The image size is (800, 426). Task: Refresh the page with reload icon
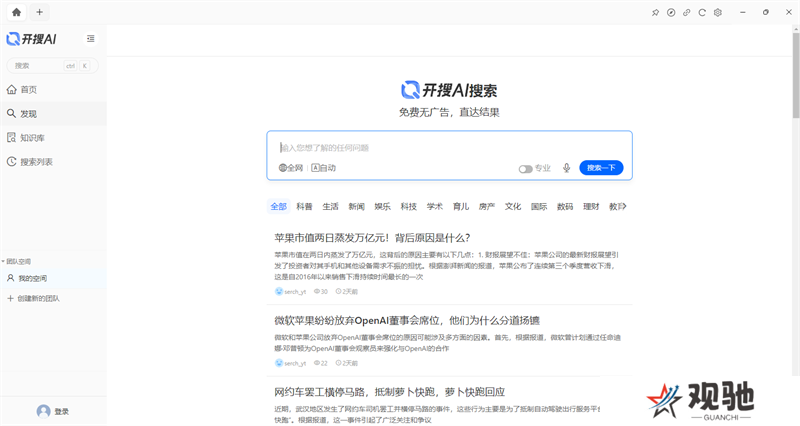coord(702,13)
